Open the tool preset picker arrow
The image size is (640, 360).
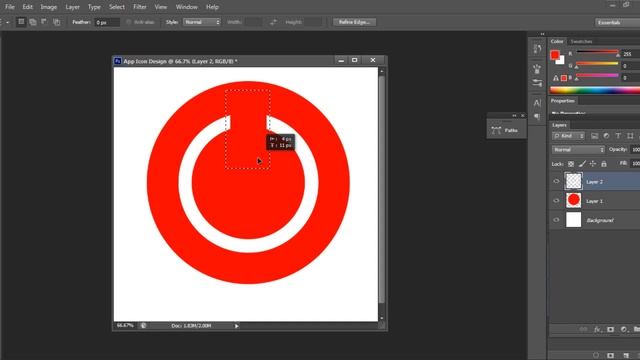pos(7,22)
